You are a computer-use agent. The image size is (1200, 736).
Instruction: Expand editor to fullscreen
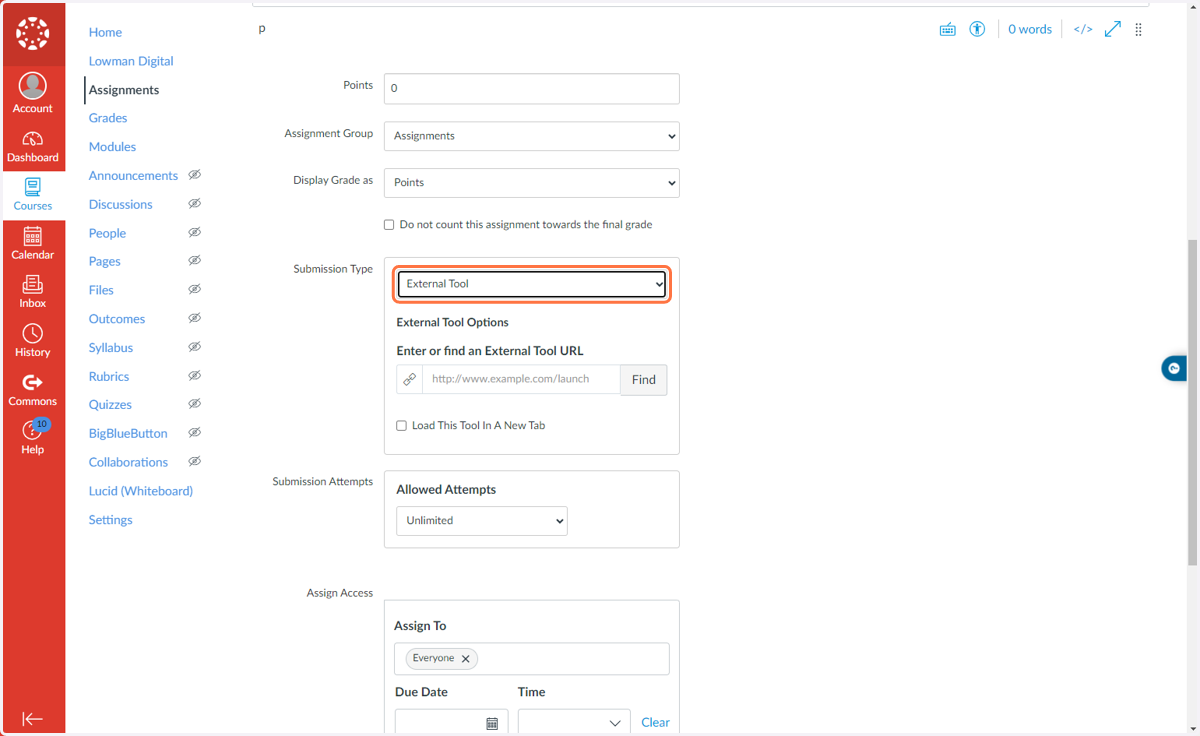click(x=1113, y=29)
